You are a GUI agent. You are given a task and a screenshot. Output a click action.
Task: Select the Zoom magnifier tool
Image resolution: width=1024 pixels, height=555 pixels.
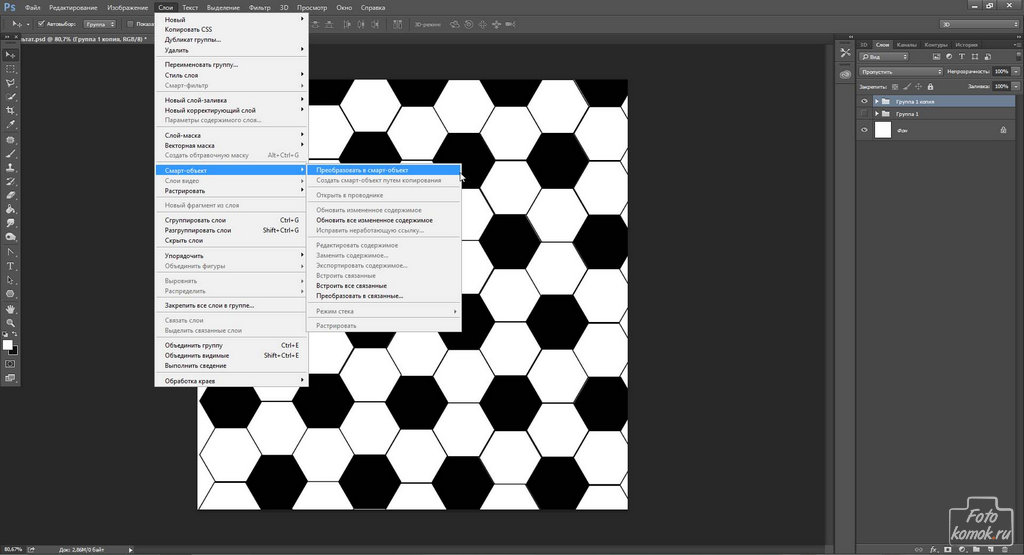(10, 323)
